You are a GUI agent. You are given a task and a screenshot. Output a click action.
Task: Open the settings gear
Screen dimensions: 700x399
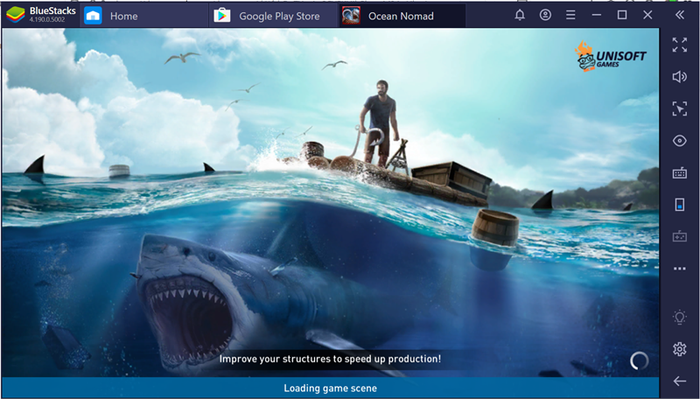(679, 349)
